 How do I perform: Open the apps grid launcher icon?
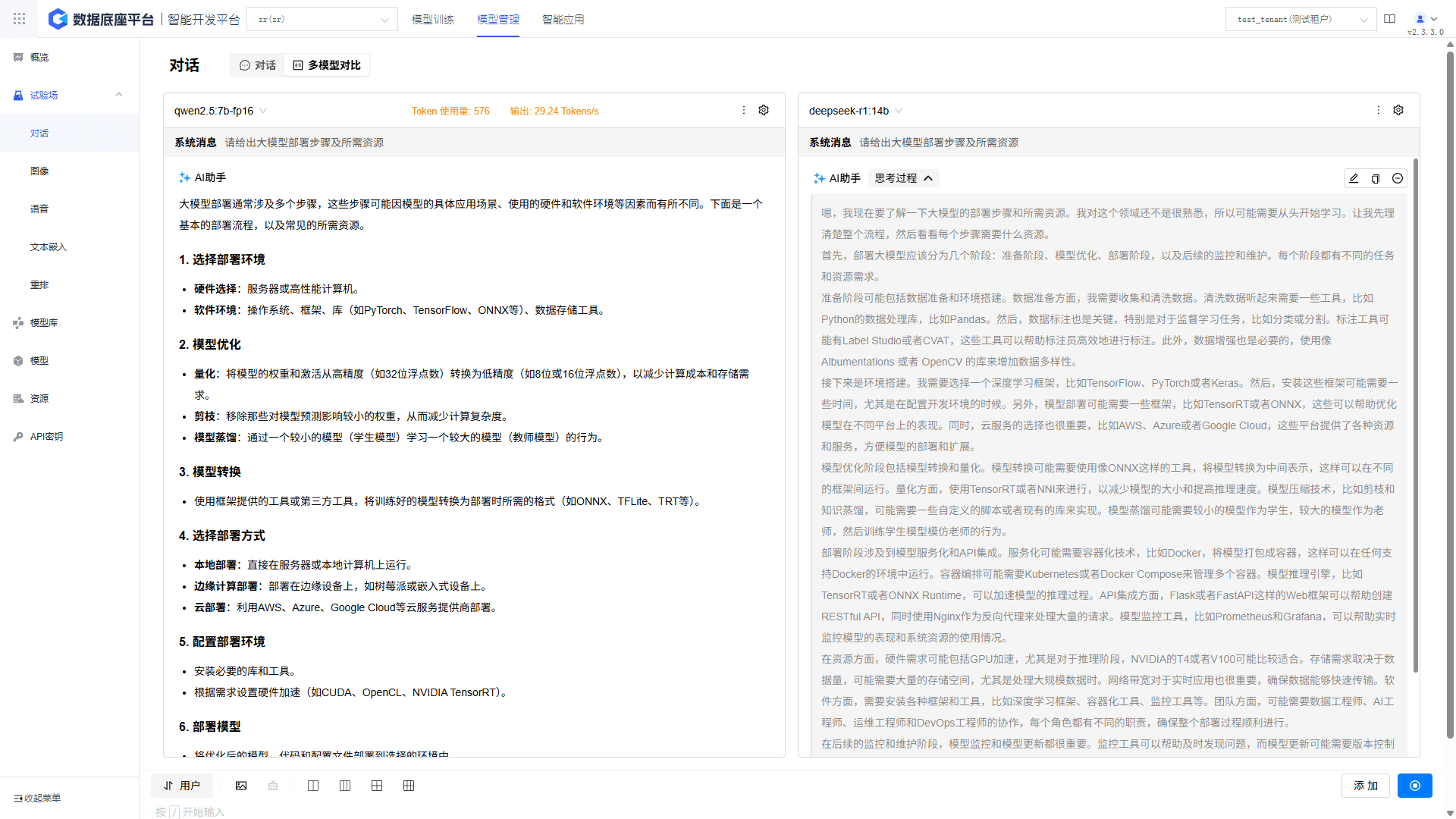(19, 19)
